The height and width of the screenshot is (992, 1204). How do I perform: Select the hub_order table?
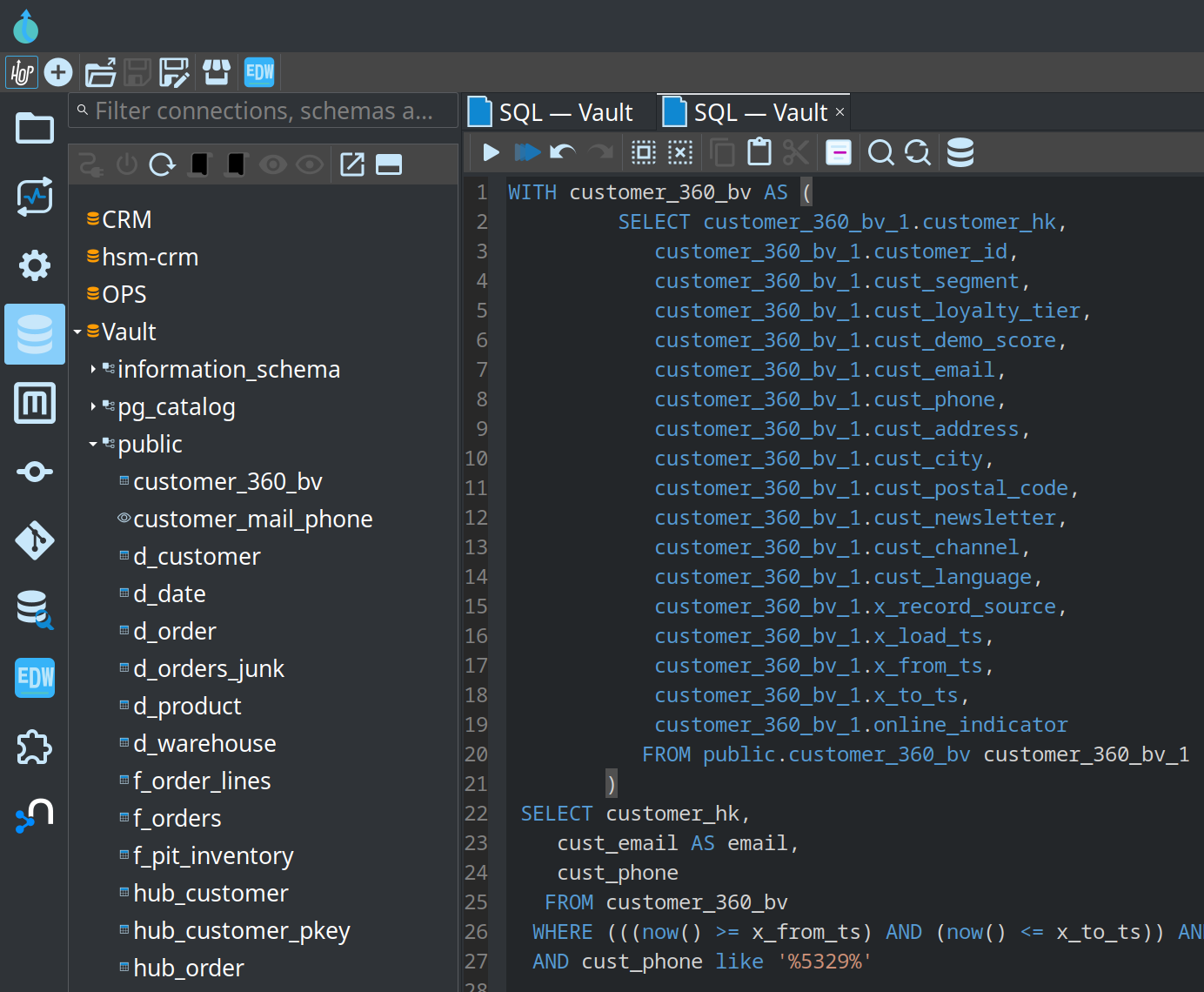[189, 968]
